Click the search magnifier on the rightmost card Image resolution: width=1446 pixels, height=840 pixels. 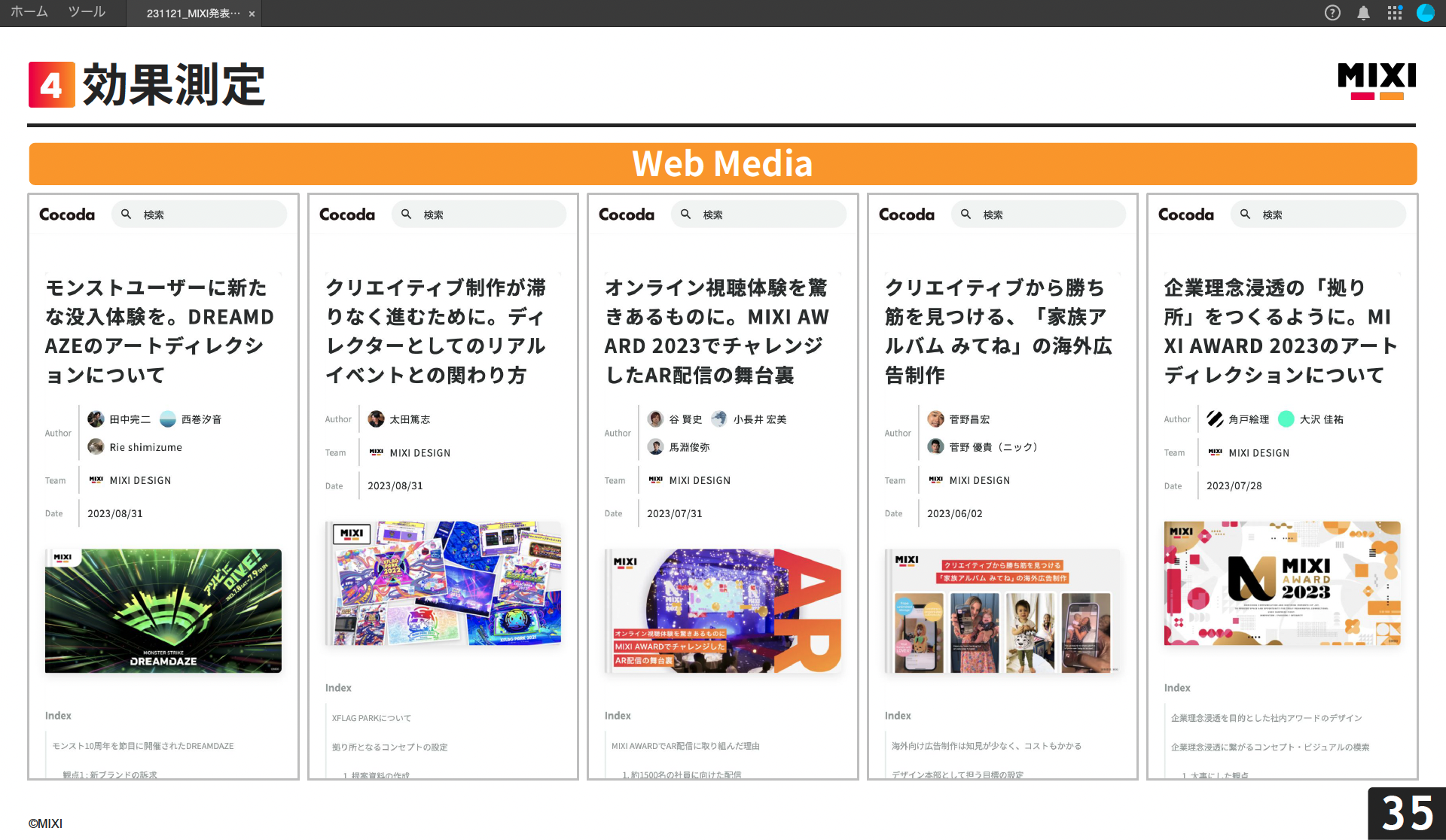[1244, 214]
